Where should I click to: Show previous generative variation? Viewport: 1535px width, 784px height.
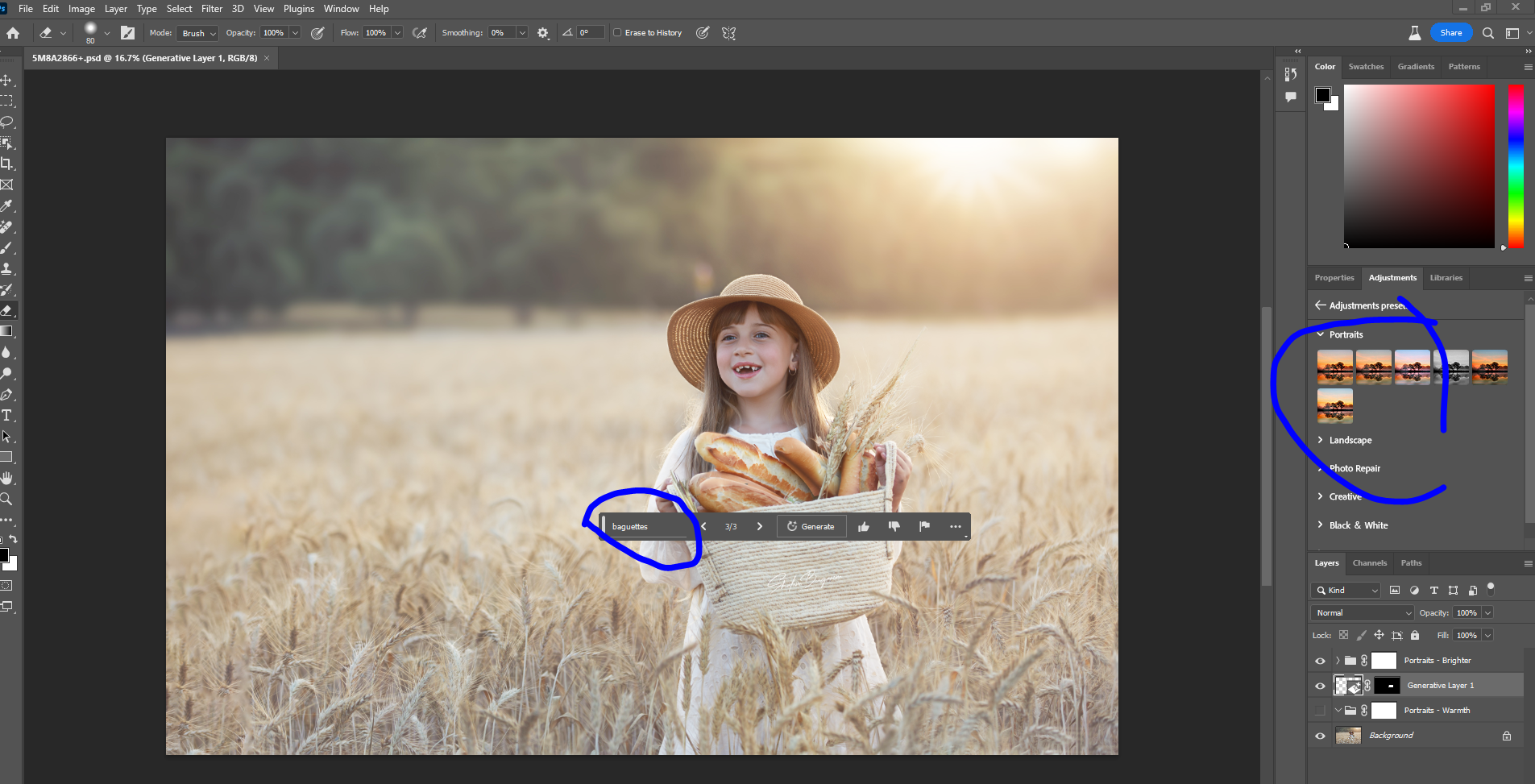703,526
